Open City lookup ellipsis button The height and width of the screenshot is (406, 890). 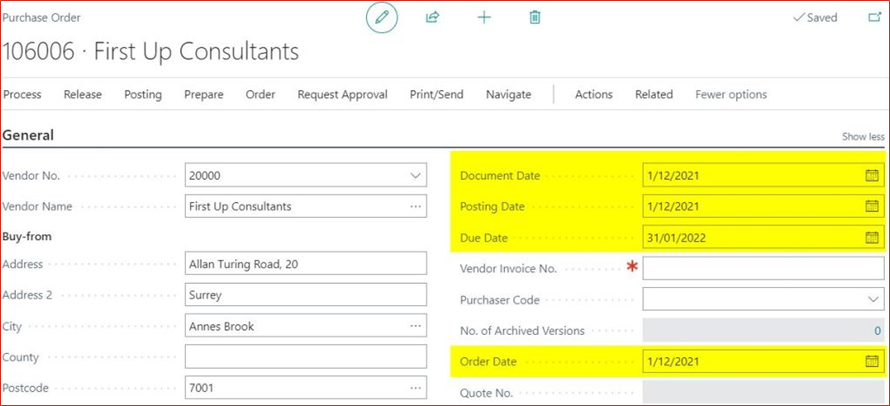(x=416, y=326)
